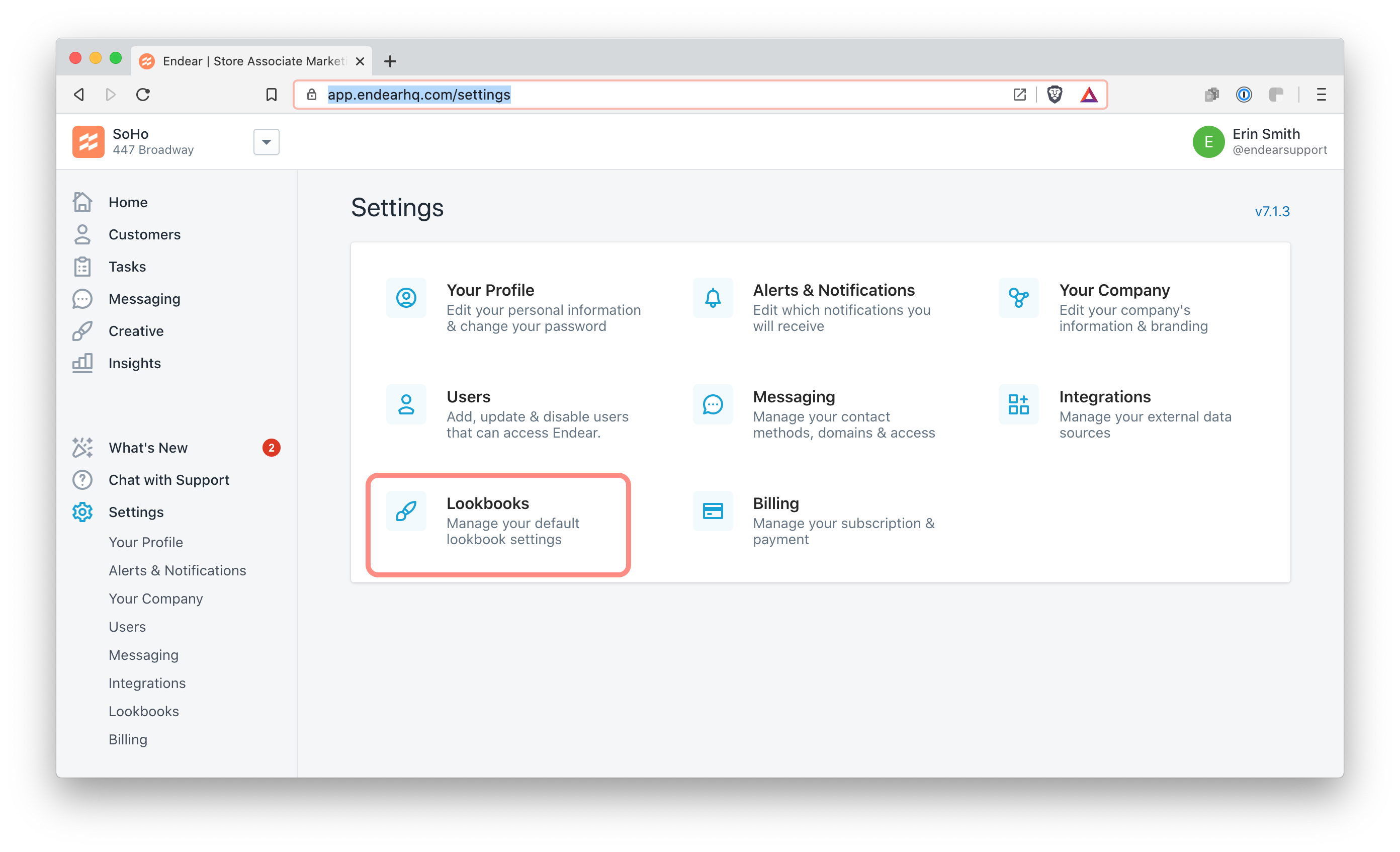Open the Home page from sidebar
The width and height of the screenshot is (1400, 852).
pyautogui.click(x=128, y=202)
